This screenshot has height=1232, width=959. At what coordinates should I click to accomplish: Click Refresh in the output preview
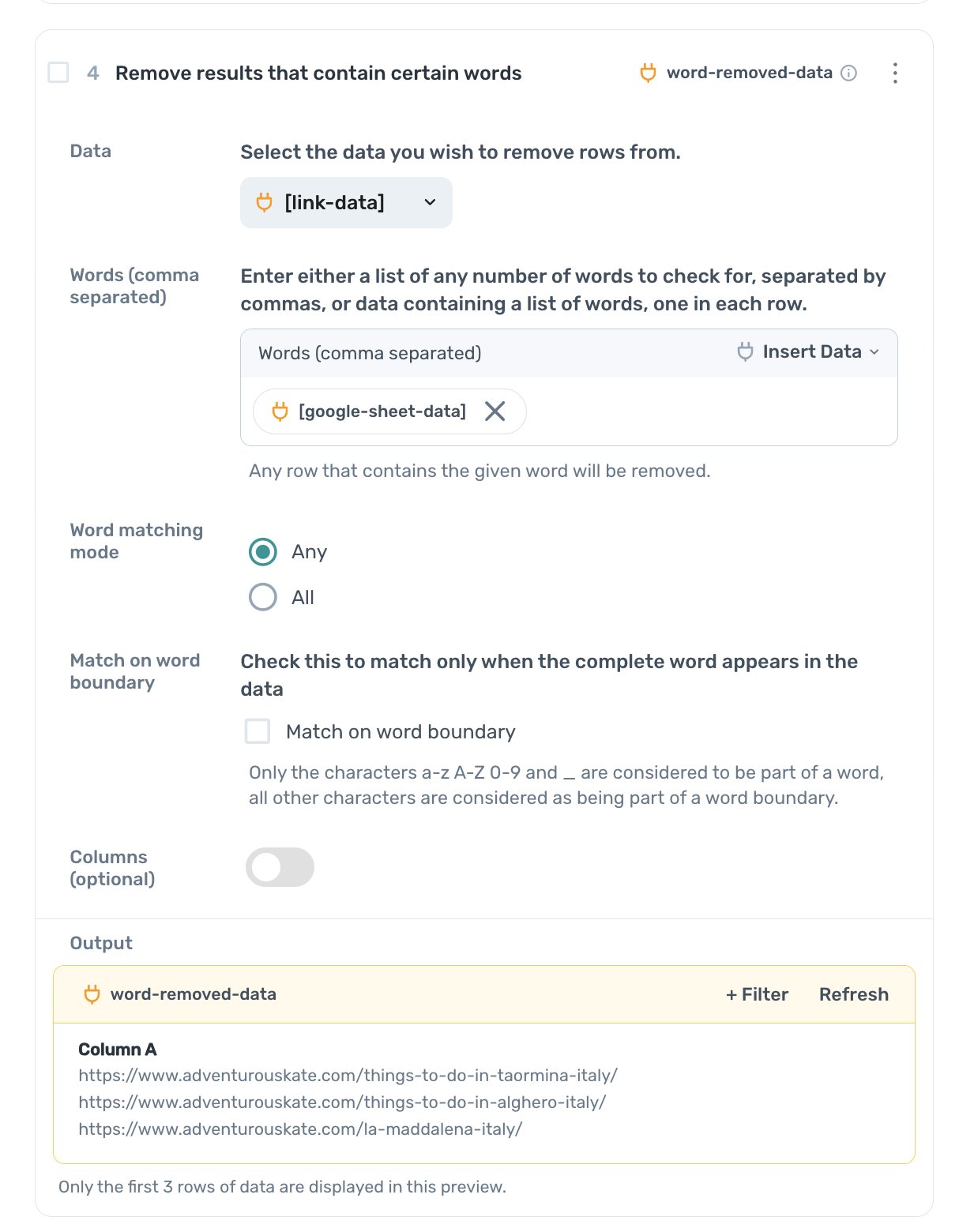tap(853, 994)
